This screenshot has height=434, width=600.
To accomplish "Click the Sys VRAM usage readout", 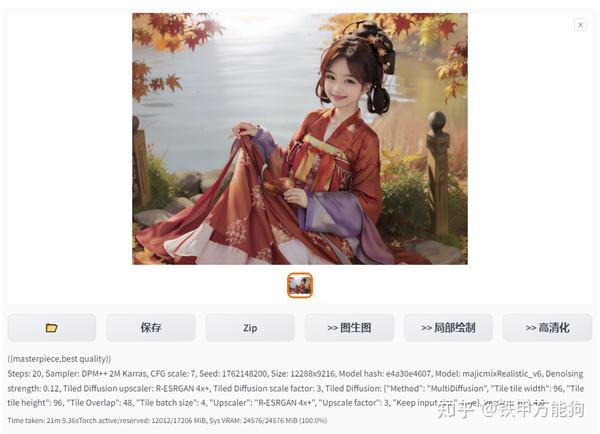I will (268, 420).
